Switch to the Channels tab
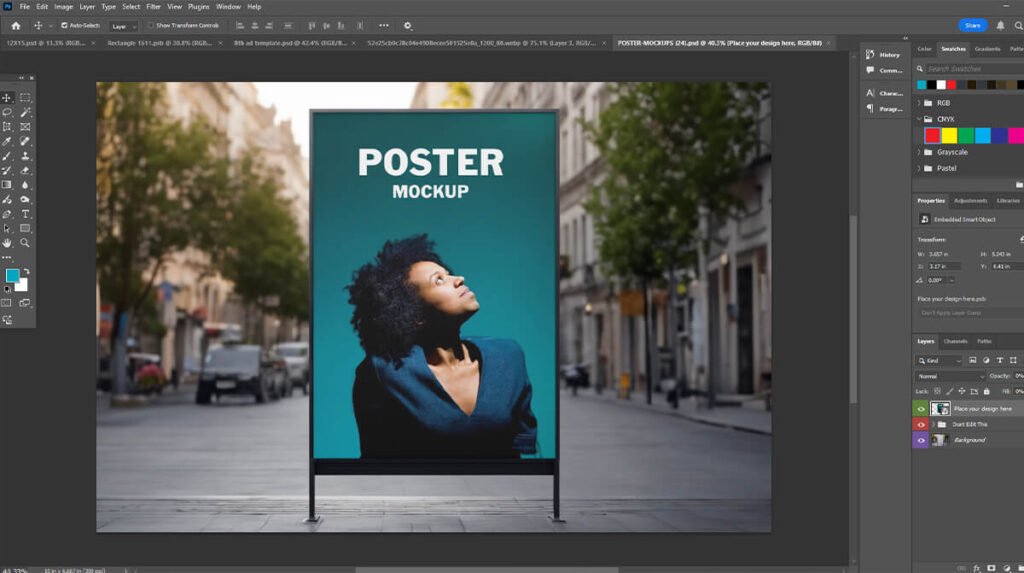 click(955, 341)
